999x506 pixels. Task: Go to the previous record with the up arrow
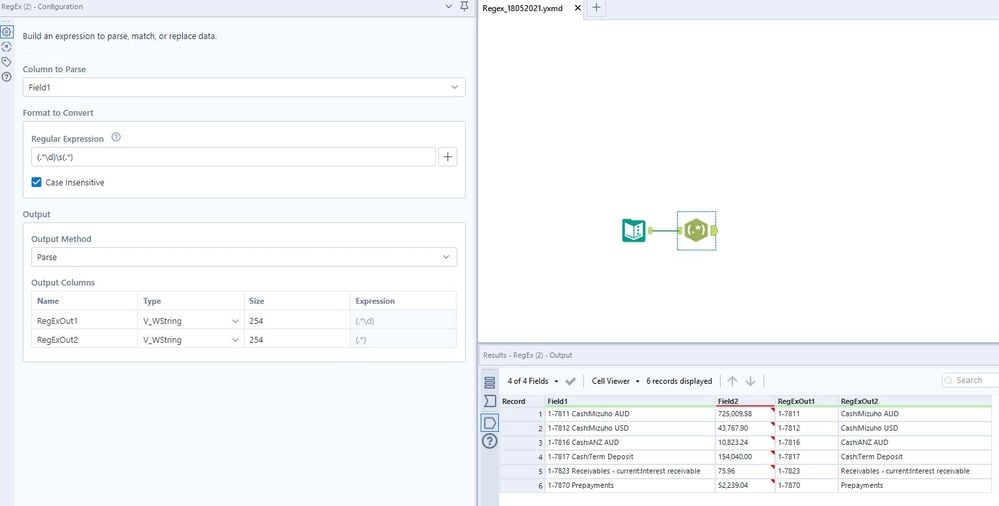732,381
